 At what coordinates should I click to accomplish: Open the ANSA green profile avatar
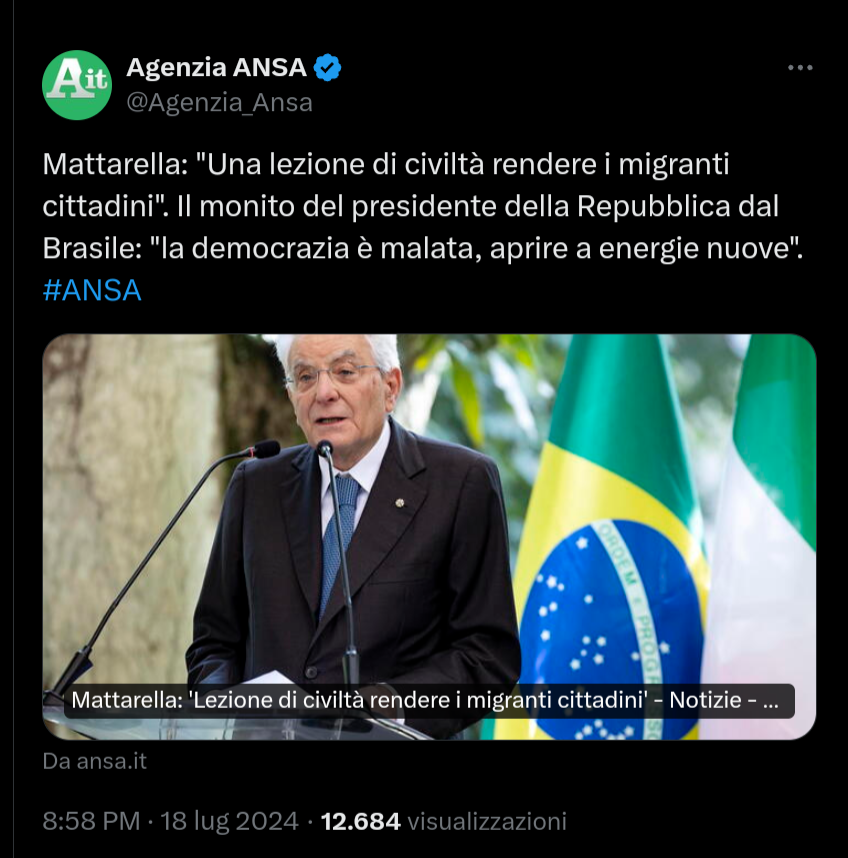[x=77, y=85]
